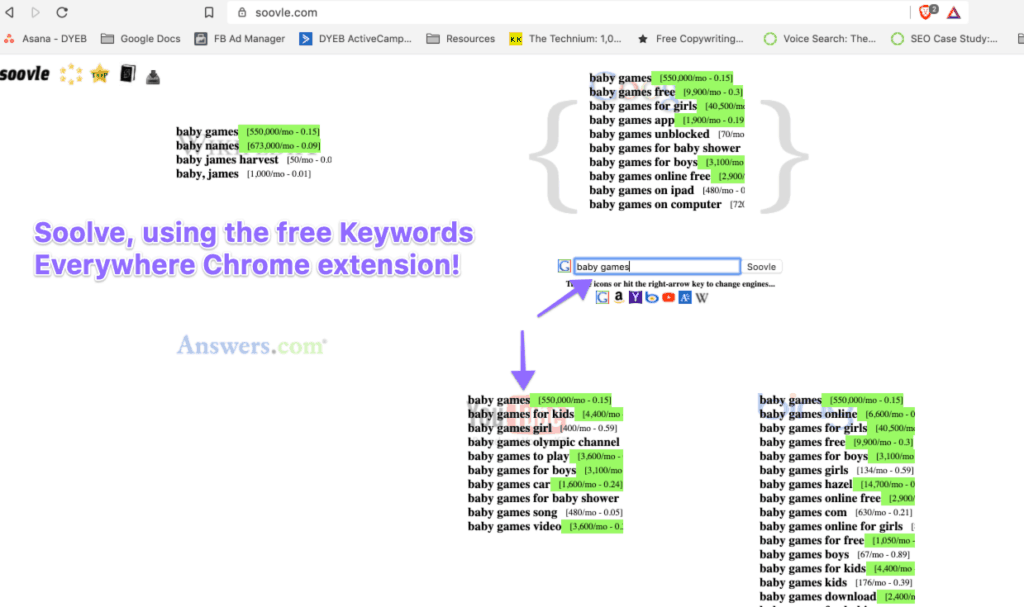Bookmark this page with bookmark icon

point(209,12)
